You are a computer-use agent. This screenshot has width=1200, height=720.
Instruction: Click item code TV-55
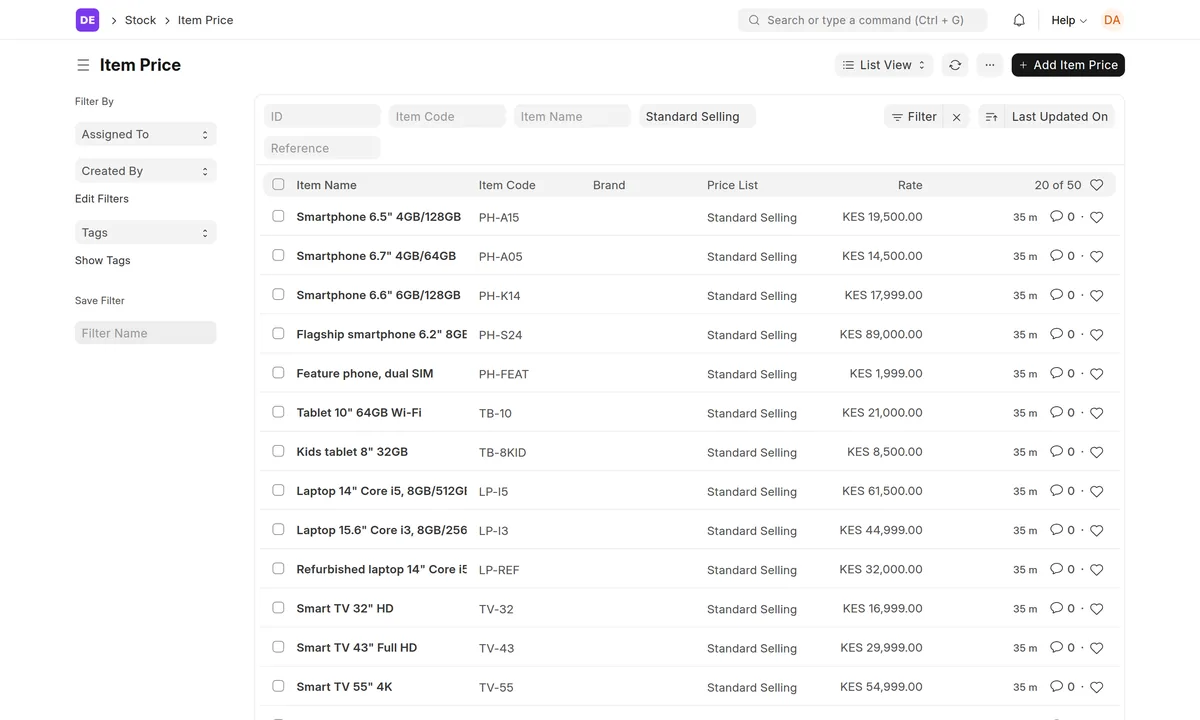click(496, 687)
